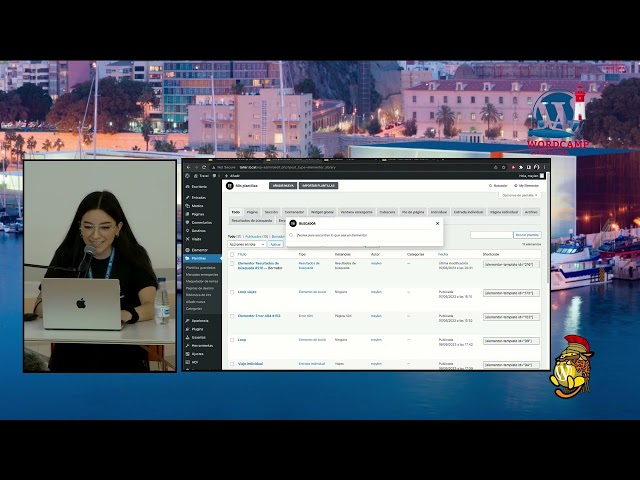Open Apariencia in the WordPress sidebar

coord(202,321)
